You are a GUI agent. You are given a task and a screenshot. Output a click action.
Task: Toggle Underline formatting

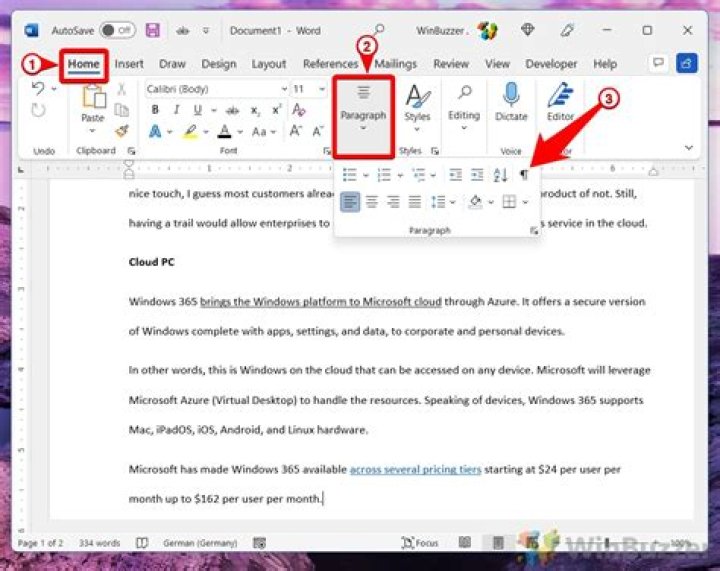[198, 110]
